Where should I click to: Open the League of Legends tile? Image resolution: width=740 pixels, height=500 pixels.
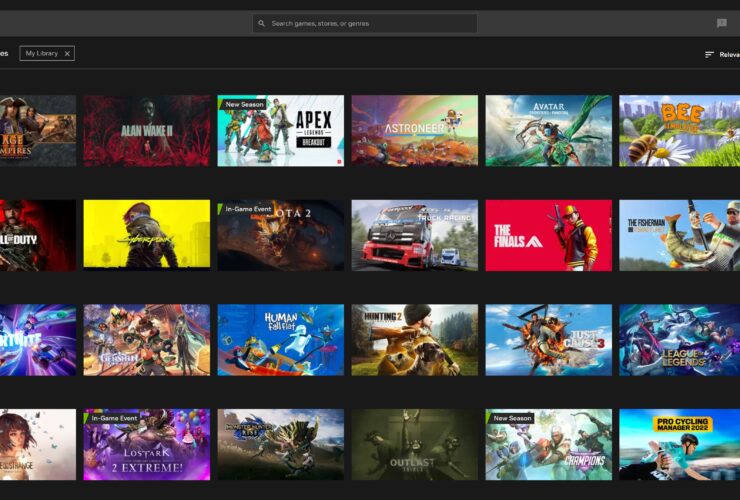click(x=680, y=340)
